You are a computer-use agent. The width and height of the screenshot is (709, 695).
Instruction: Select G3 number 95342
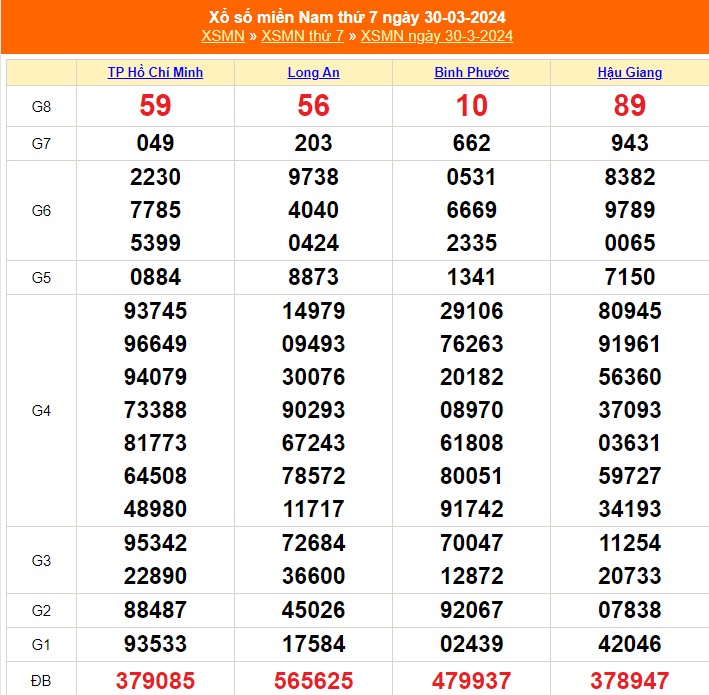155,543
